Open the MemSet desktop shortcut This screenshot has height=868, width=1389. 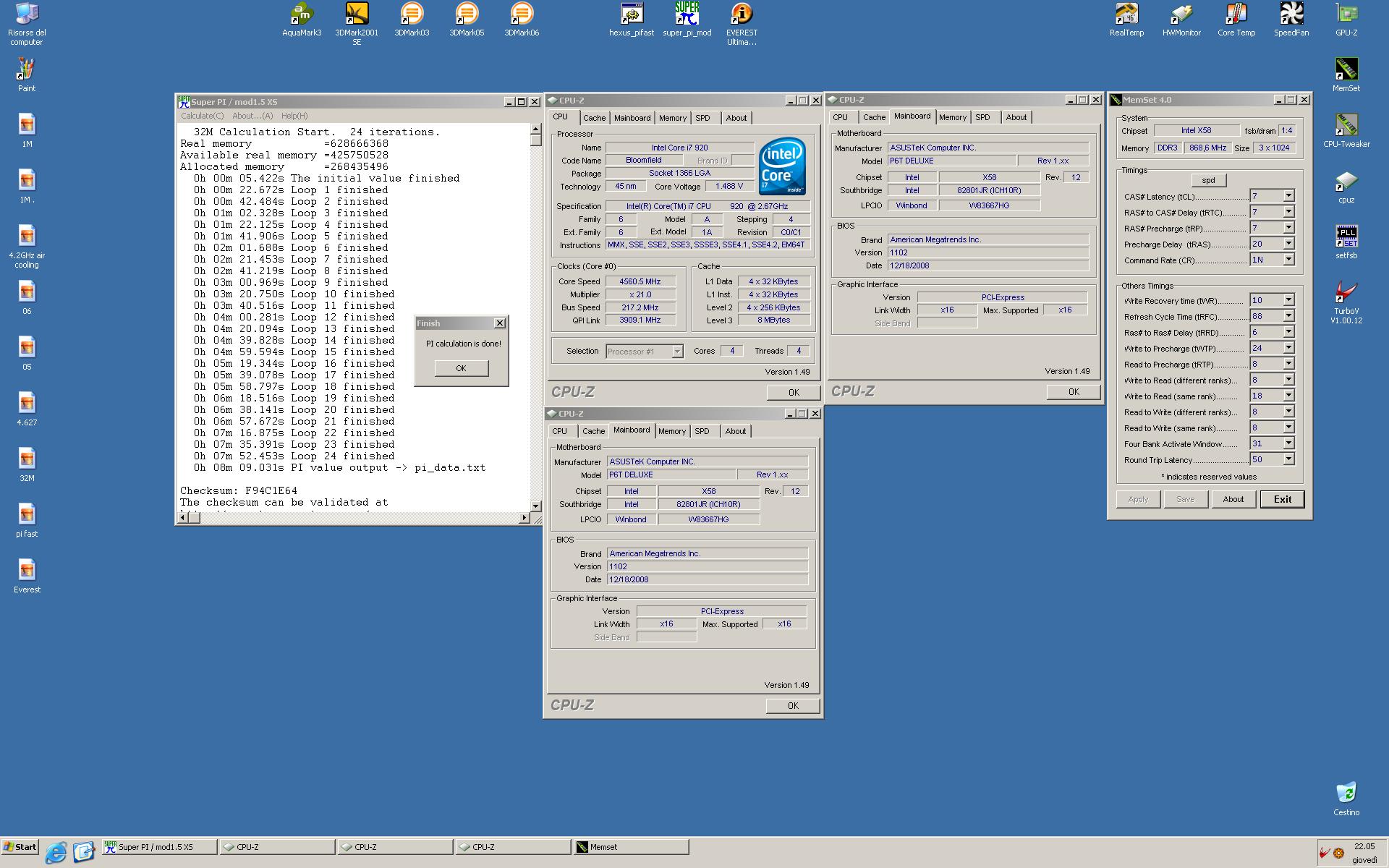1346,75
